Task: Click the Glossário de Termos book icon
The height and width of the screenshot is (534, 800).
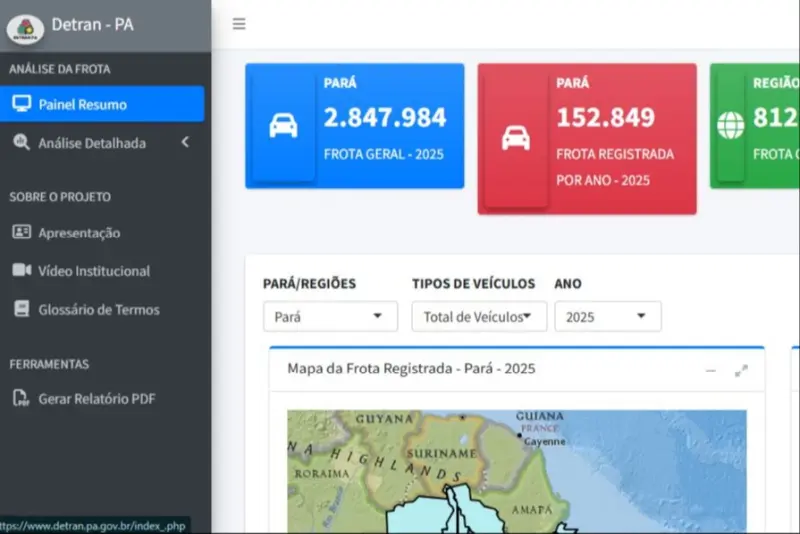Action: pos(21,310)
